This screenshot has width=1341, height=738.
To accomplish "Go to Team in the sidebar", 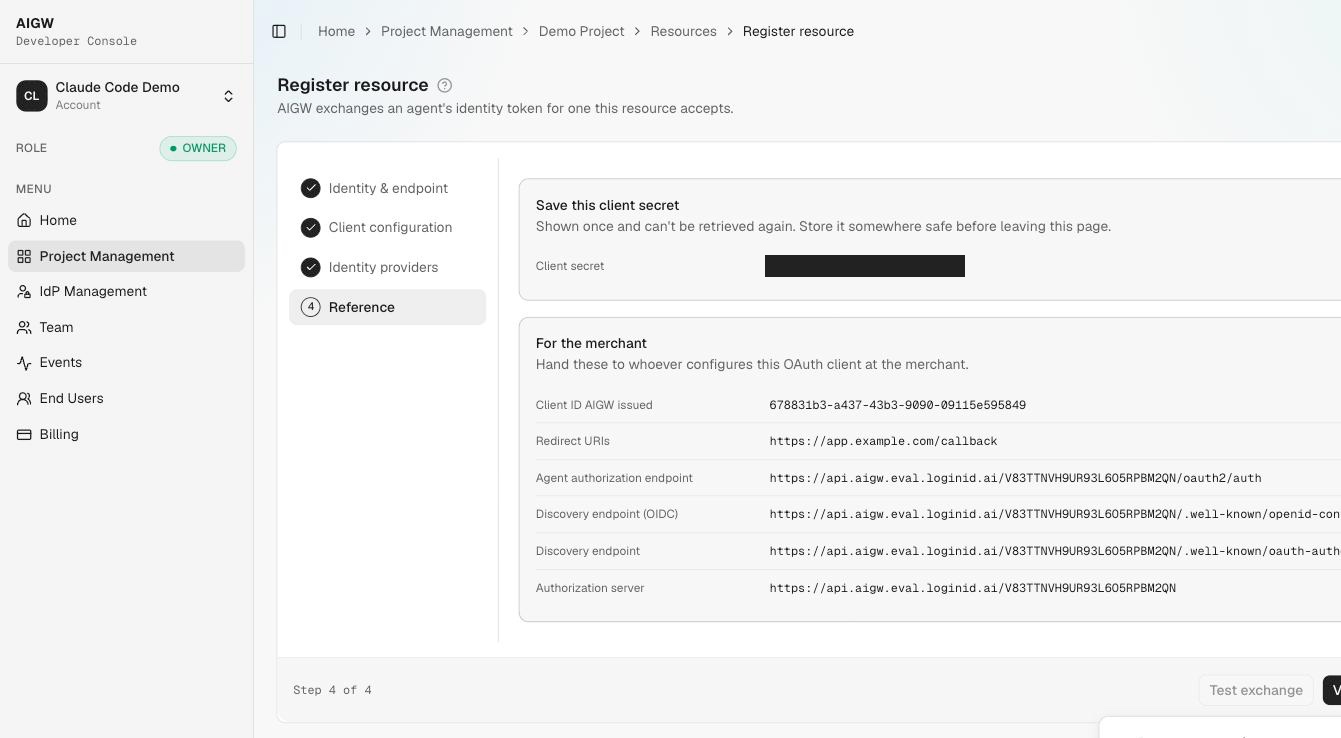I will click(126, 327).
